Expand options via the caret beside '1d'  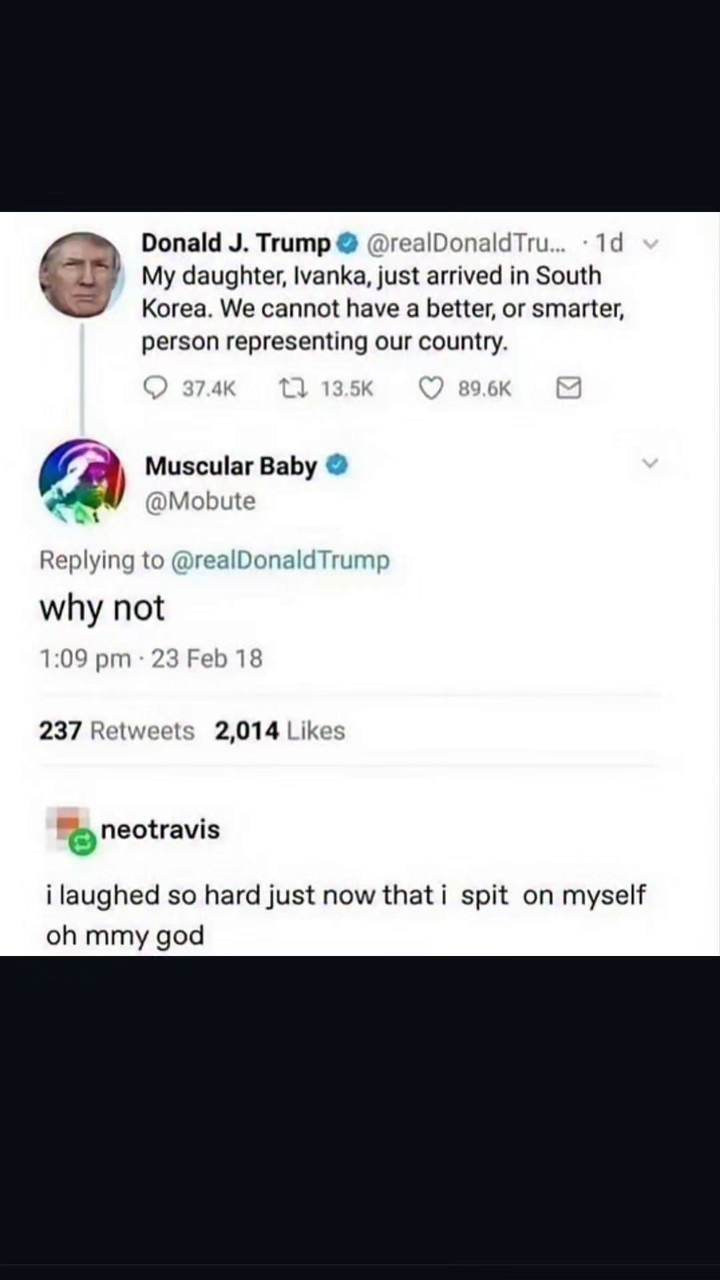pyautogui.click(x=650, y=242)
